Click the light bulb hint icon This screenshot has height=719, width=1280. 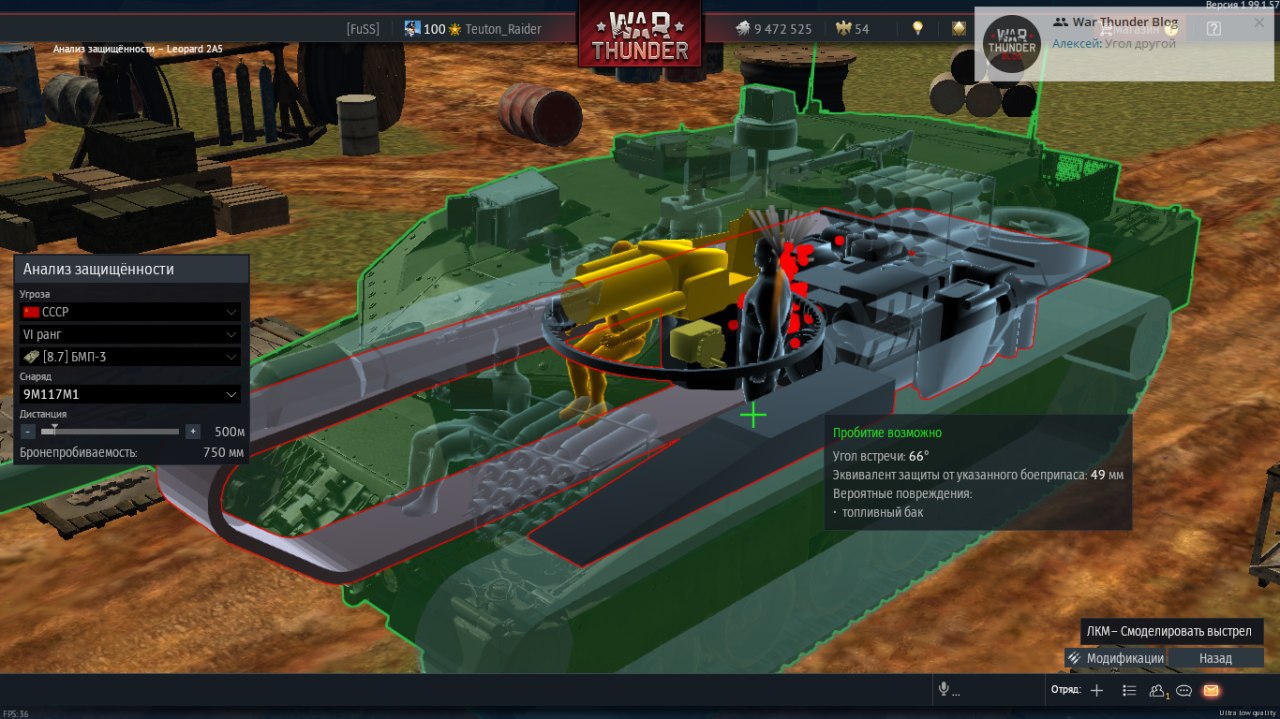(916, 29)
